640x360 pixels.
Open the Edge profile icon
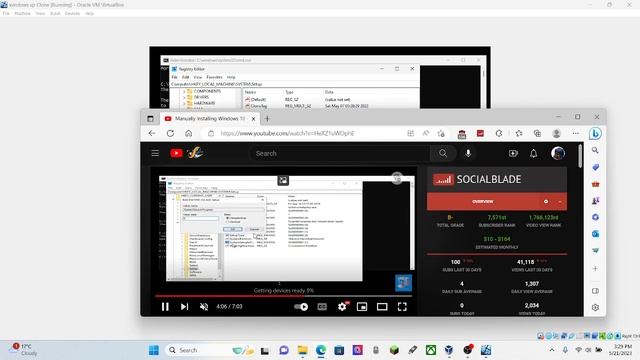pyautogui.click(x=556, y=133)
